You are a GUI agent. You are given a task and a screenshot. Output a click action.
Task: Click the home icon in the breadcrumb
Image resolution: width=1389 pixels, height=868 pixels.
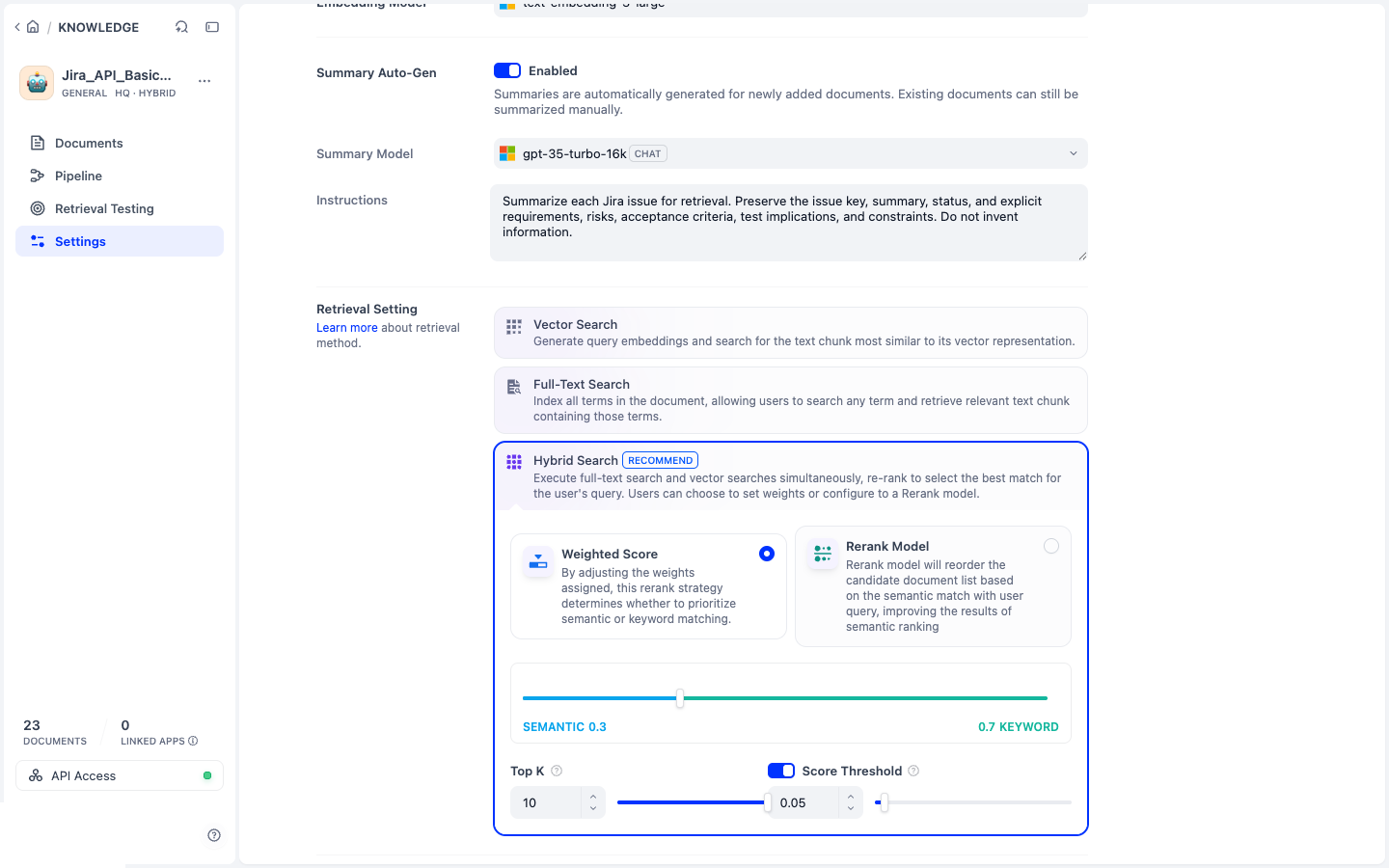pos(33,27)
